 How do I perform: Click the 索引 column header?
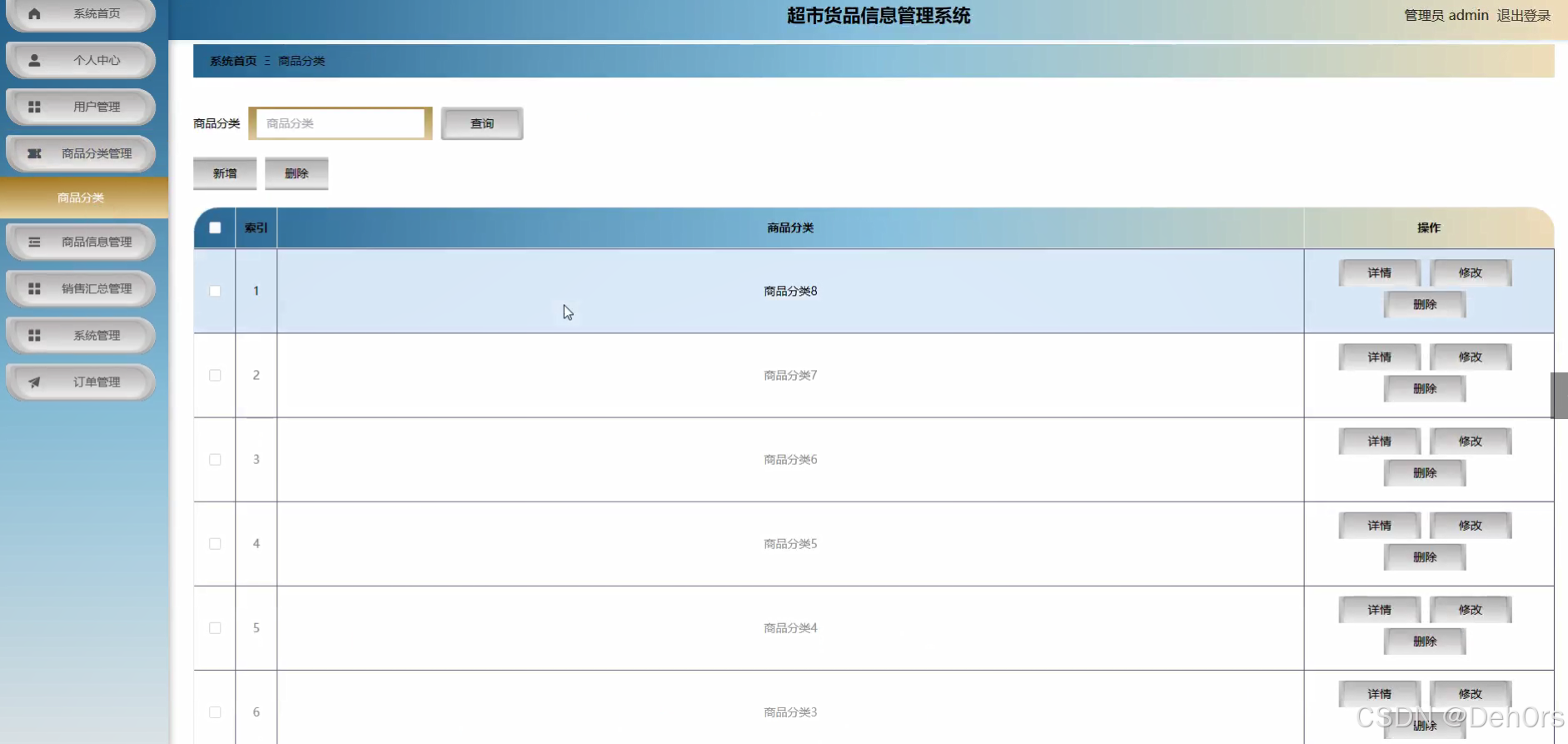[x=256, y=227]
